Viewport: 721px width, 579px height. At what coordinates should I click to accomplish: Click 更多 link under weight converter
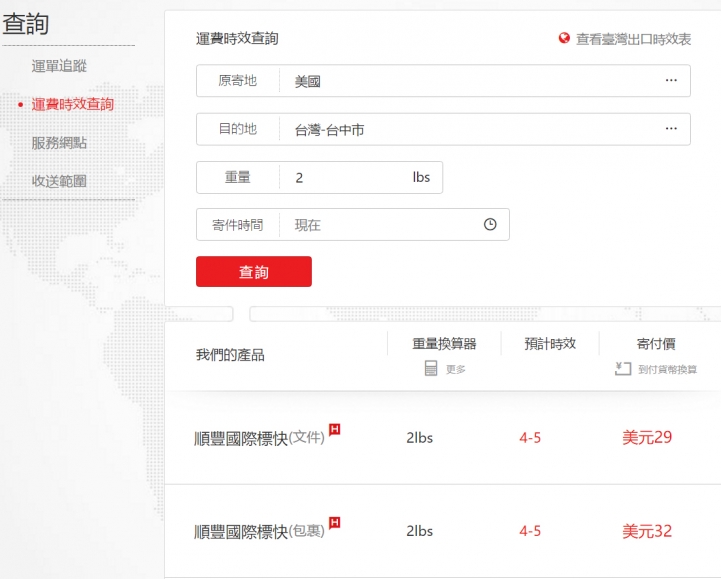point(456,369)
